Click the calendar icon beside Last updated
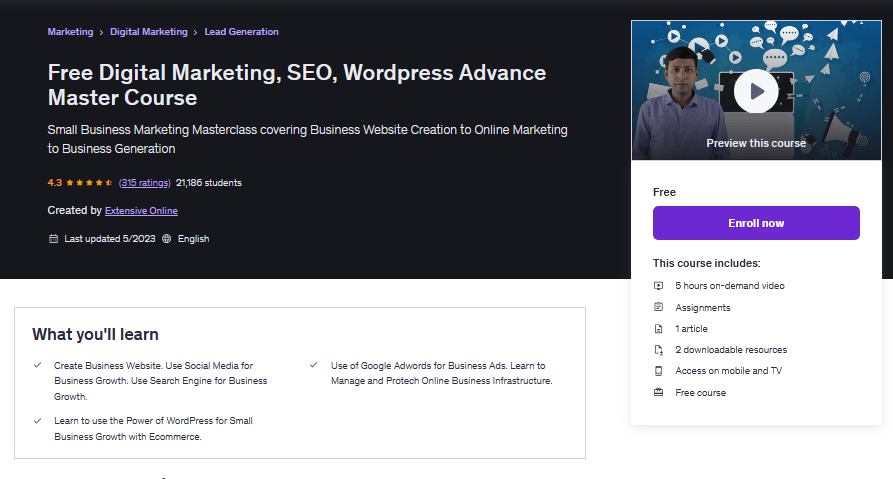This screenshot has width=893, height=479. [x=54, y=239]
